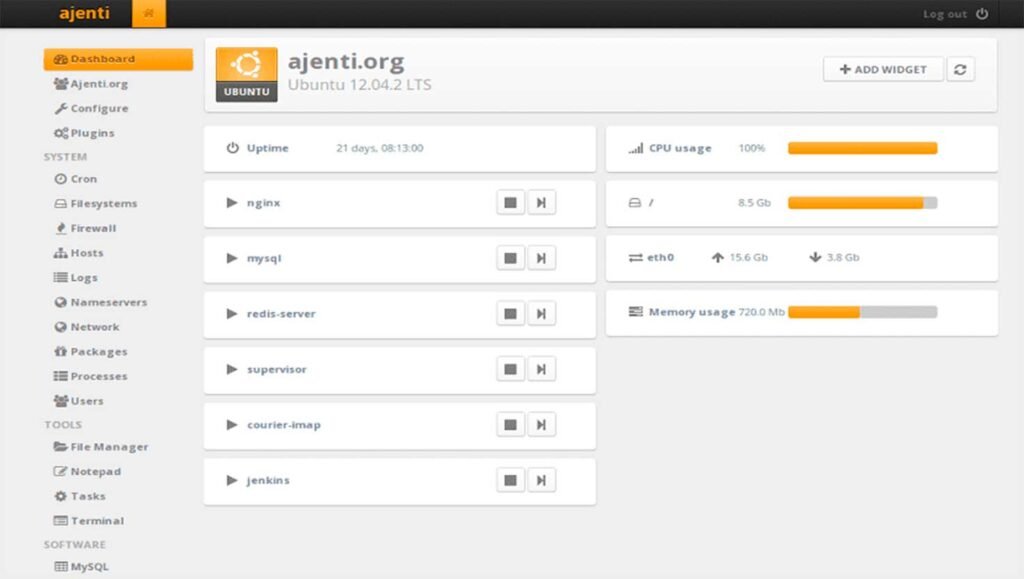
Task: Click the Packages gift icon
Action: point(61,351)
